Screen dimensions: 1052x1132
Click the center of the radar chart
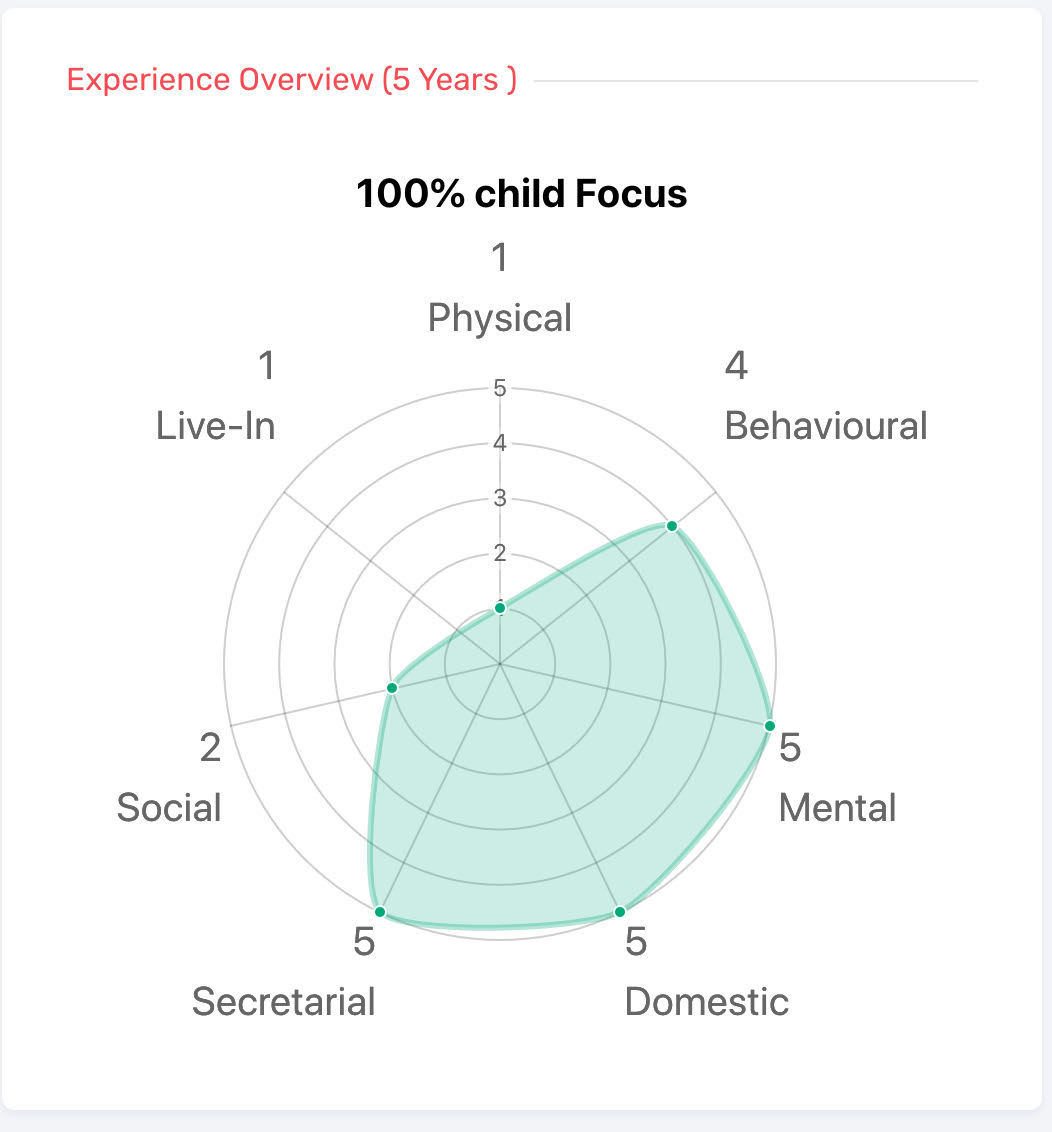500,663
